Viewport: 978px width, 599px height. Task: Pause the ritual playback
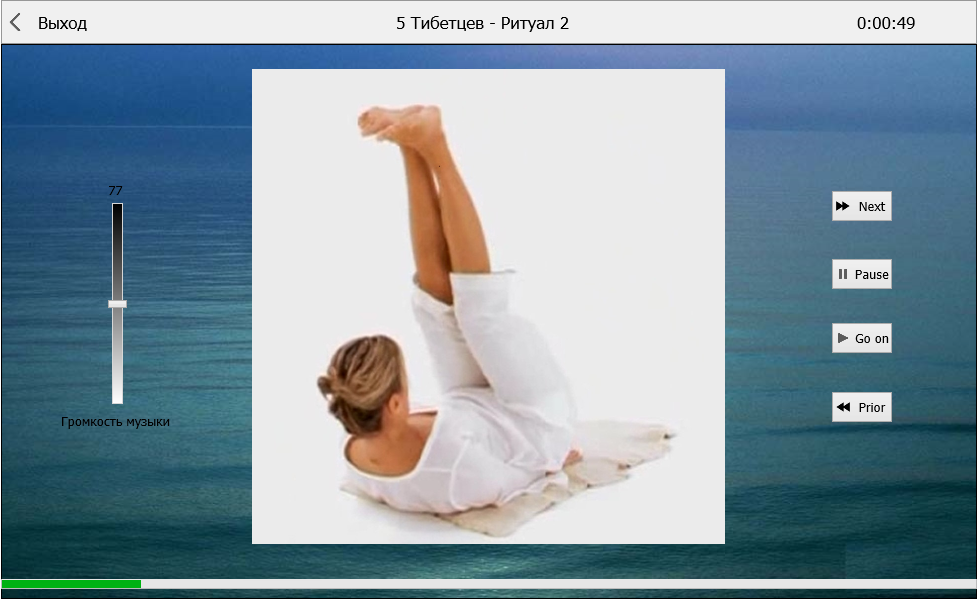pyautogui.click(x=861, y=274)
